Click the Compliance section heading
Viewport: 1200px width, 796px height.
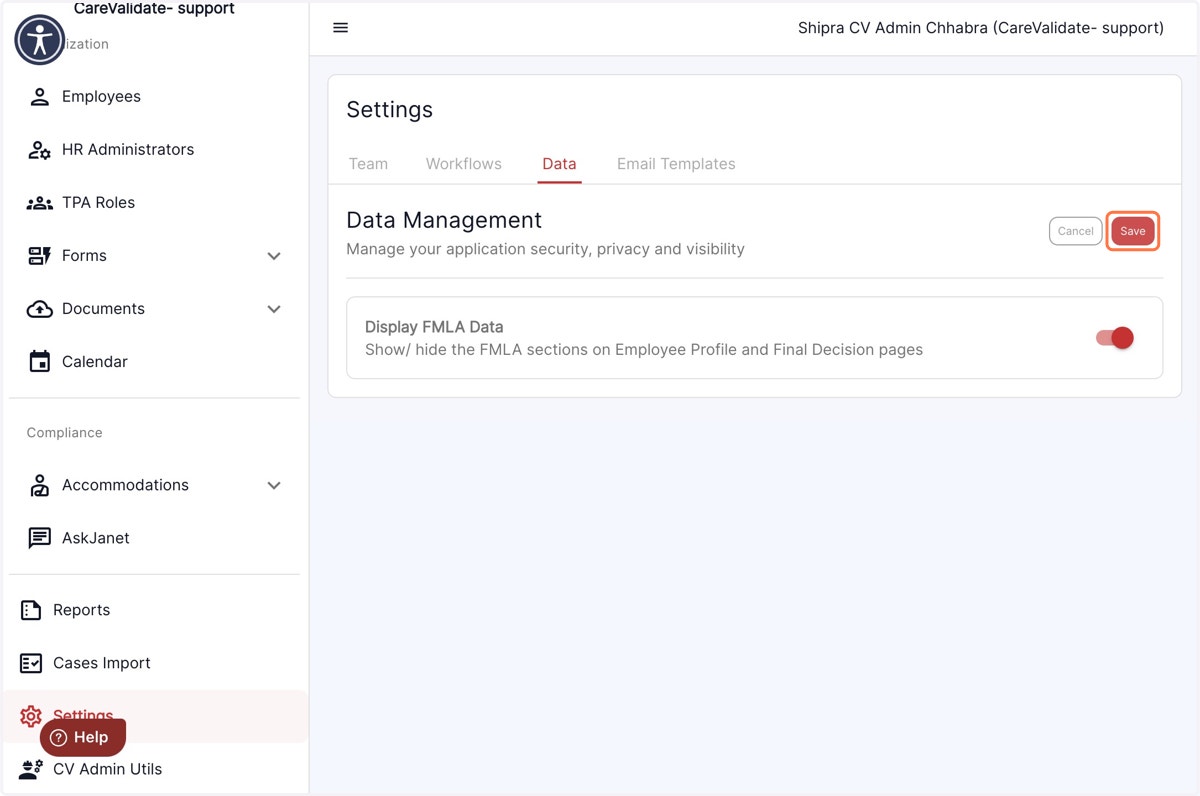(x=64, y=433)
